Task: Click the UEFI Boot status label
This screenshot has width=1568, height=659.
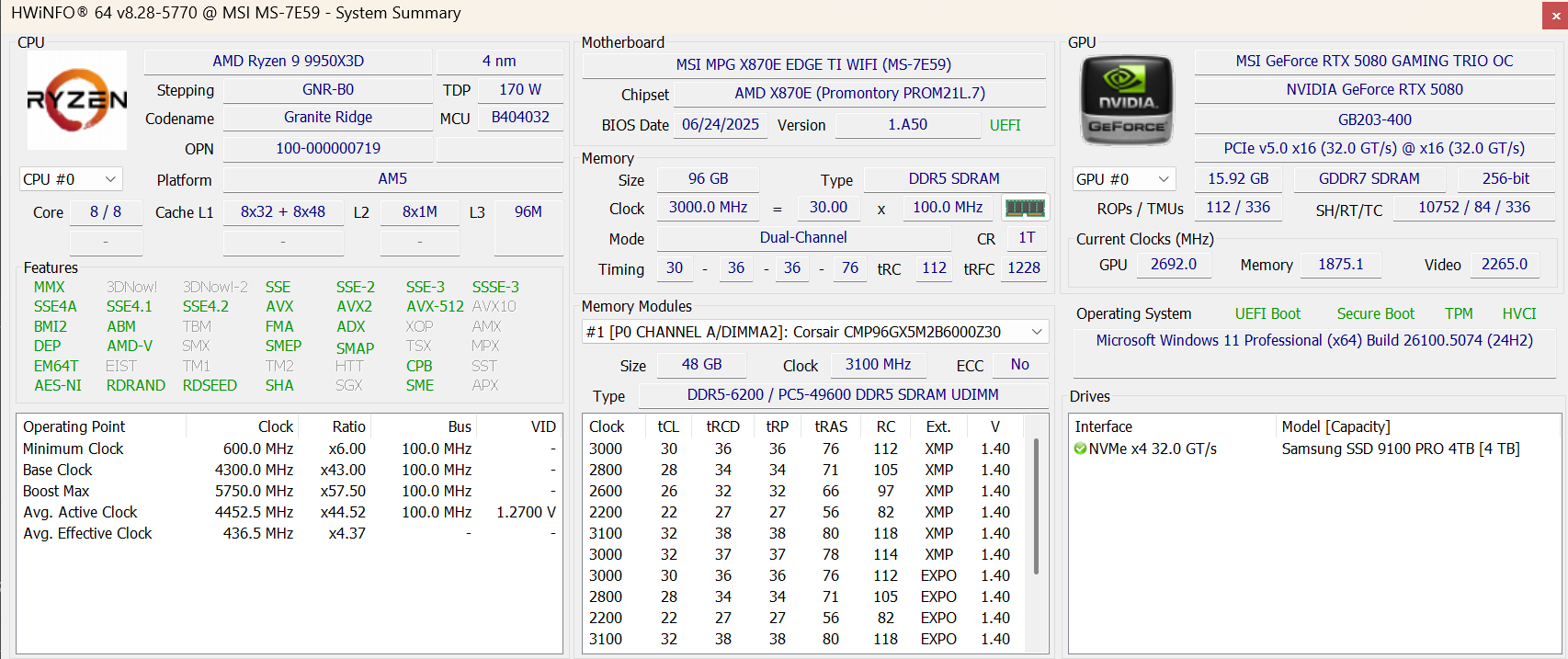Action: pos(1267,313)
